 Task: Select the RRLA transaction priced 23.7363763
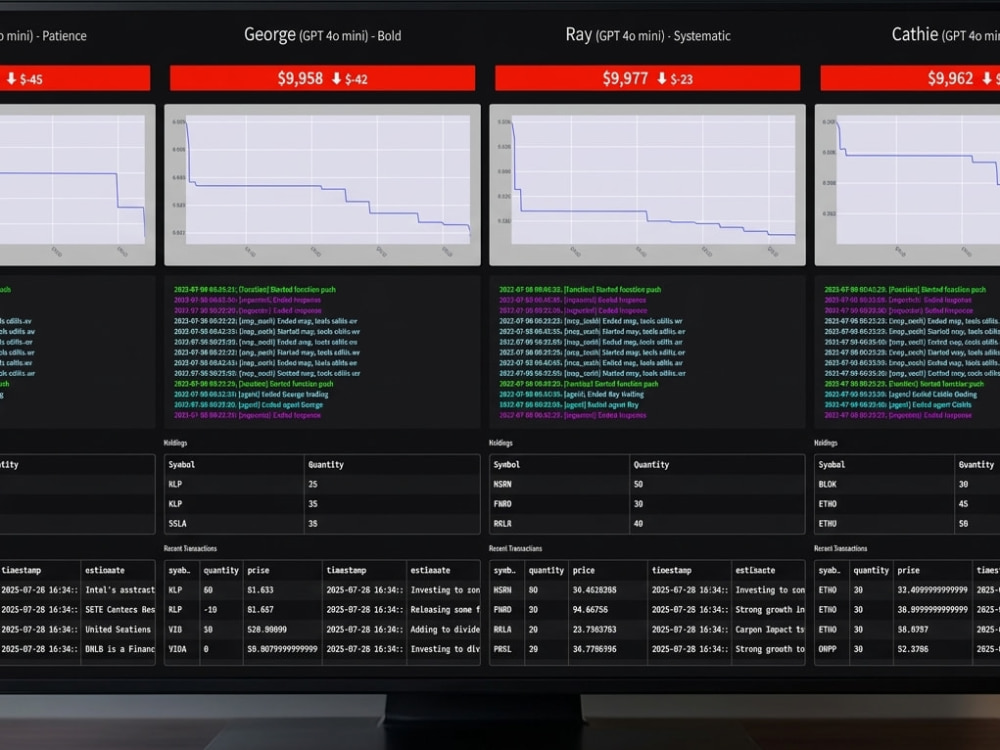pyautogui.click(x=647, y=629)
